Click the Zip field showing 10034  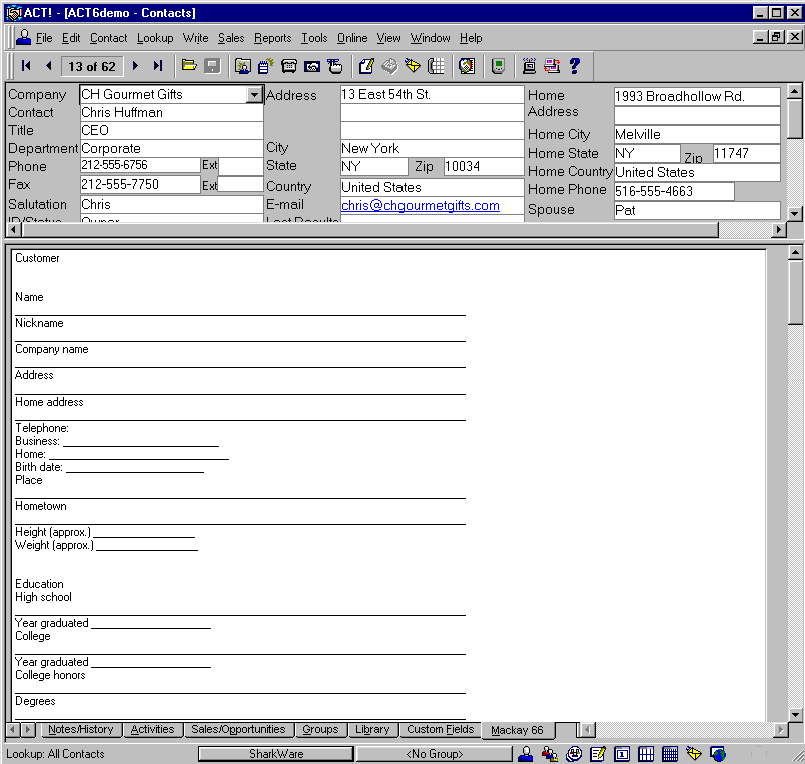pos(484,166)
